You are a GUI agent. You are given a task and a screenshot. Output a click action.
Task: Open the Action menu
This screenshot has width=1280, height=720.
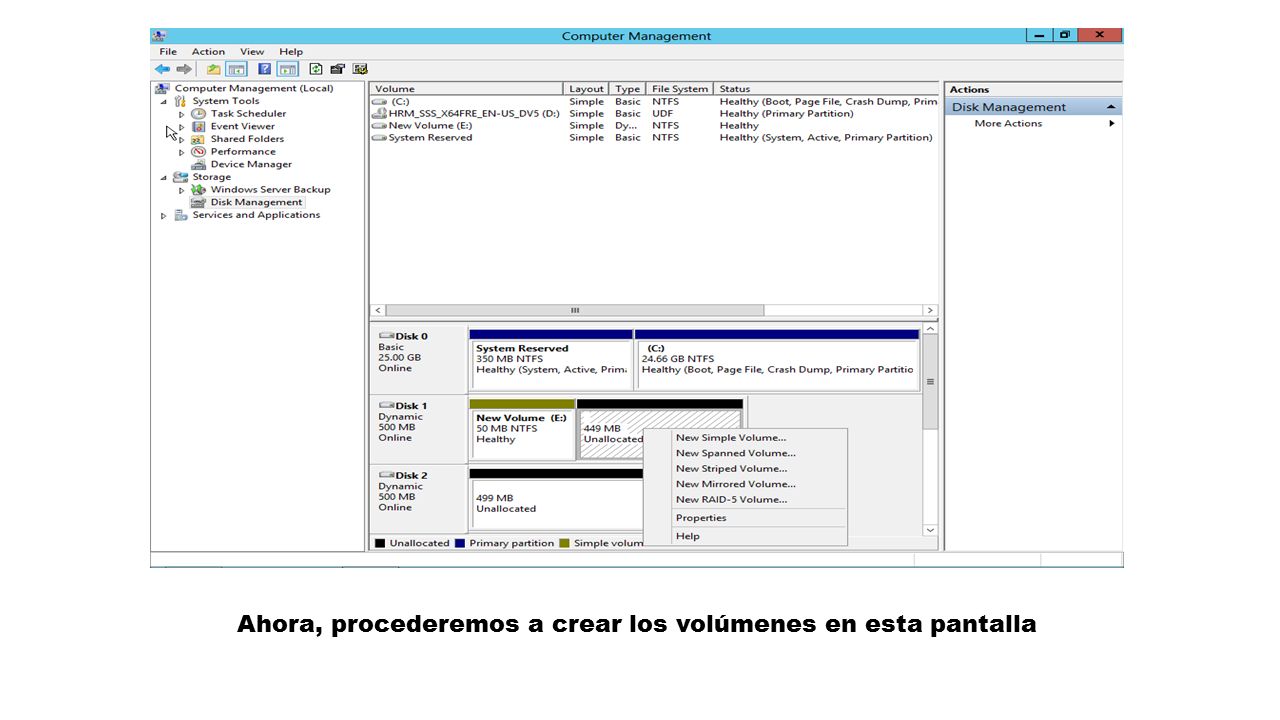click(208, 52)
